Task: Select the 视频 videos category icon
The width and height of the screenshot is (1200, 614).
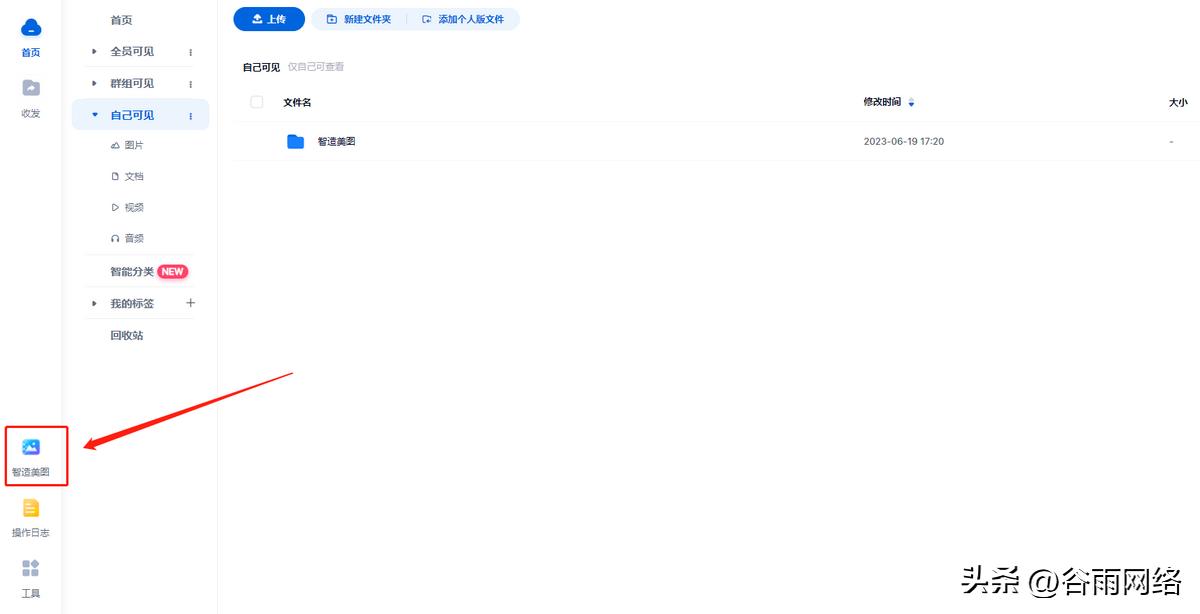Action: 128,207
